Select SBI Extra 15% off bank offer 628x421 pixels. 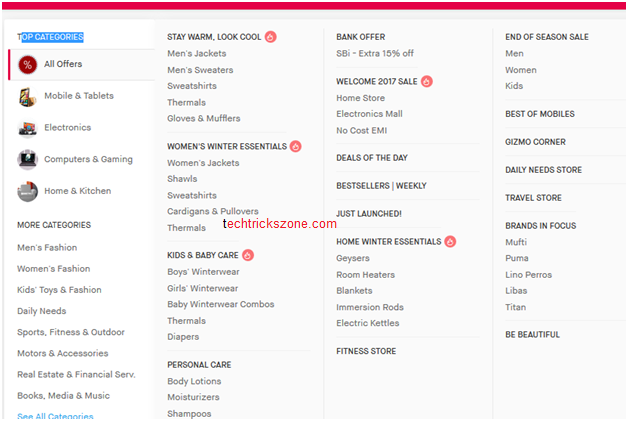(375, 54)
